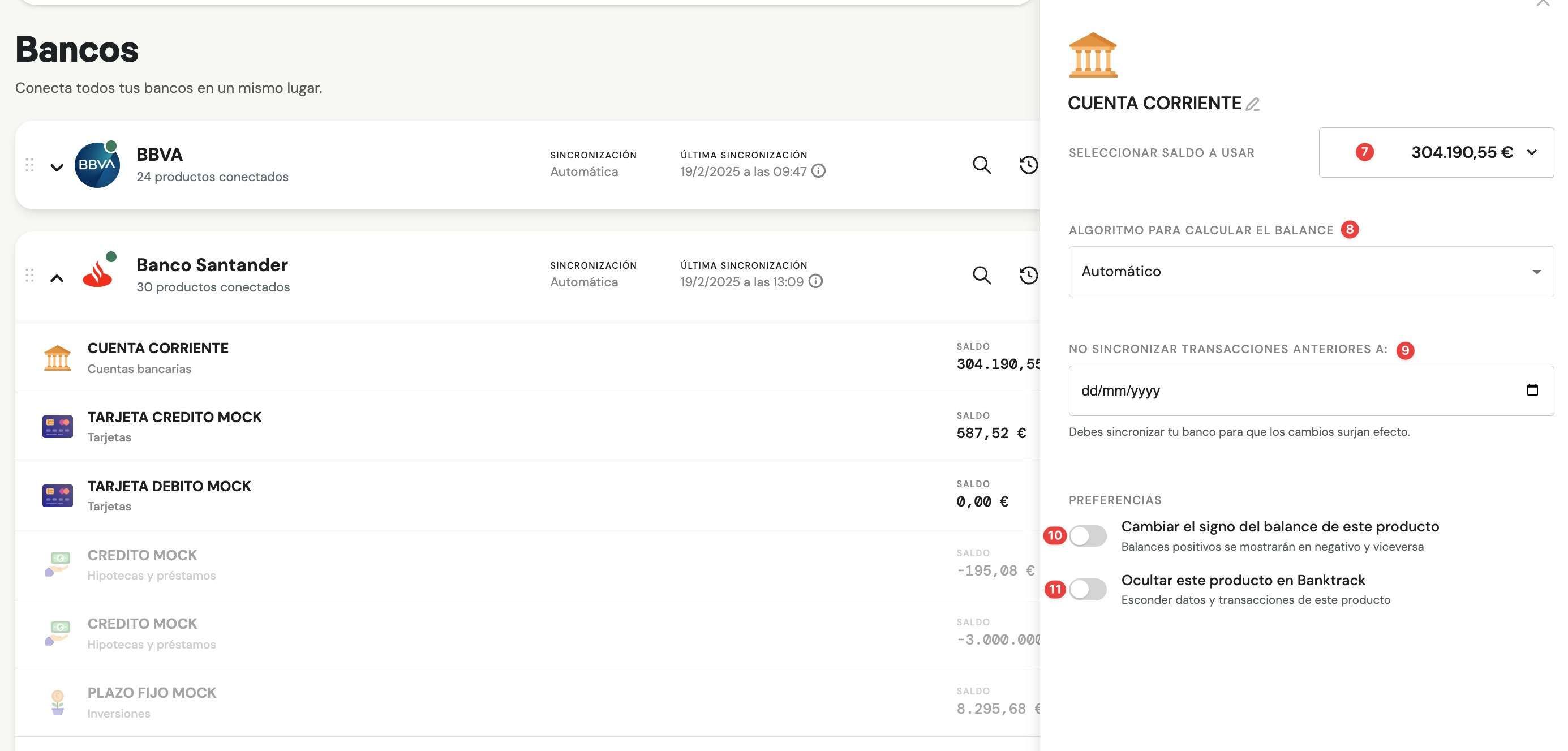Open the TARJETA CREDITO MOCK product
Image resolution: width=1568 pixels, height=751 pixels.
174,426
